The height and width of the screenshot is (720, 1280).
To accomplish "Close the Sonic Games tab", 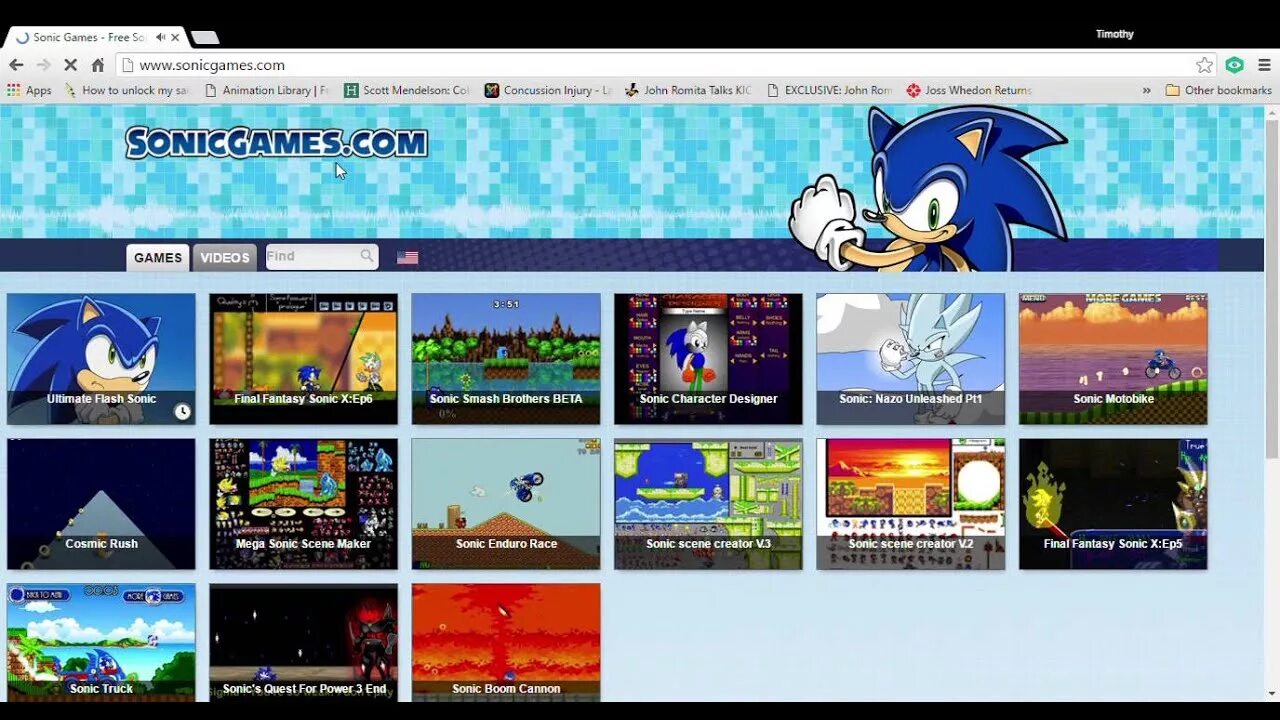I will point(175,37).
